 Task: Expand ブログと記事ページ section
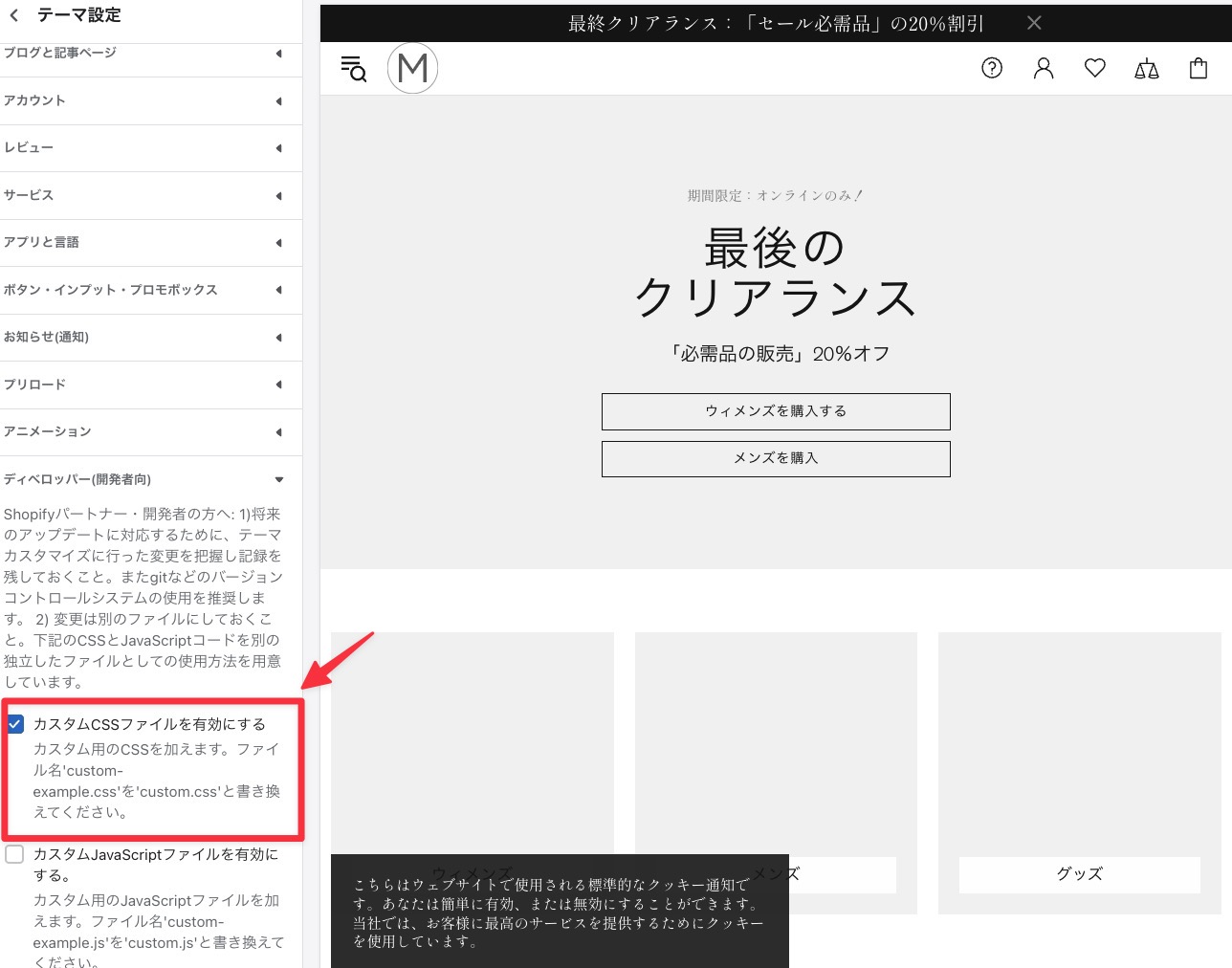pyautogui.click(x=151, y=54)
